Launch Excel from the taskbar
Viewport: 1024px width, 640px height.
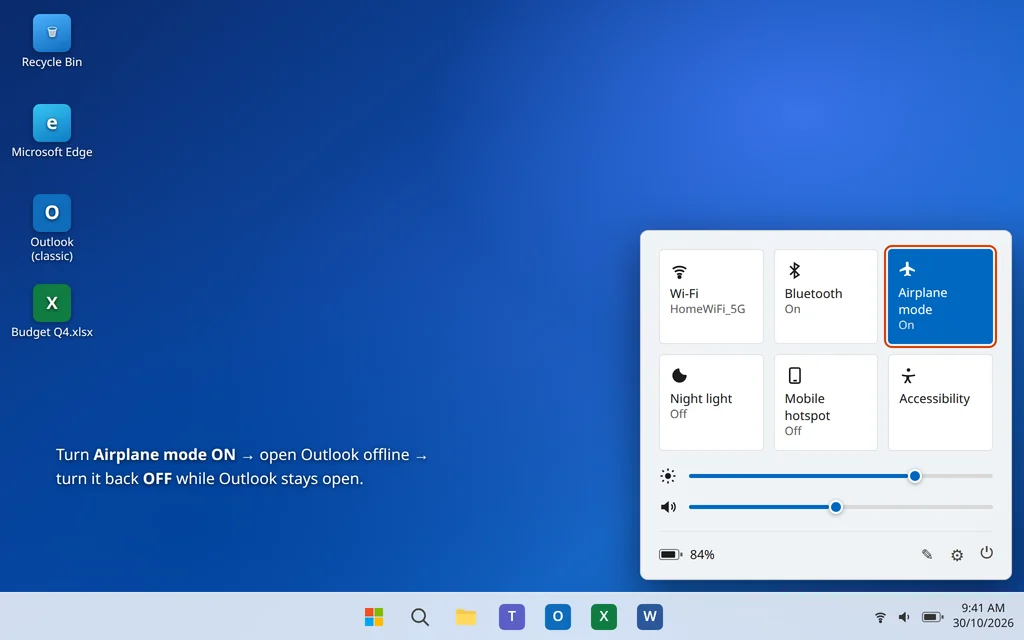(x=603, y=616)
